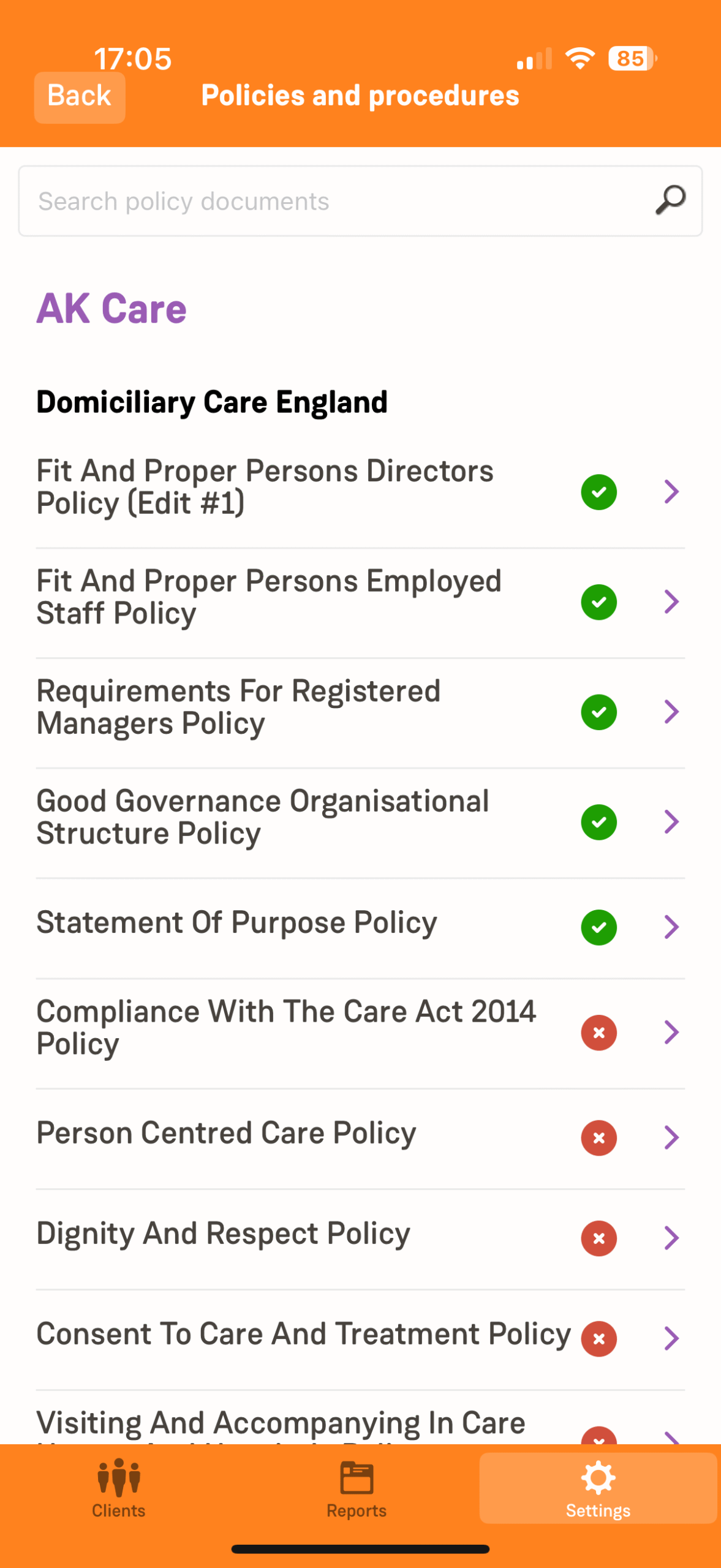Tap green check for Requirements For Registered Managers
Image resolution: width=721 pixels, height=1568 pixels.
click(x=598, y=712)
